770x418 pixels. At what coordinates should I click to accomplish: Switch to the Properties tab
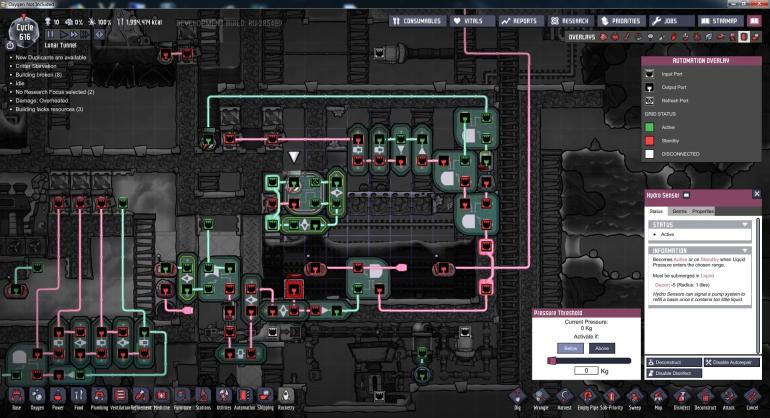[703, 212]
